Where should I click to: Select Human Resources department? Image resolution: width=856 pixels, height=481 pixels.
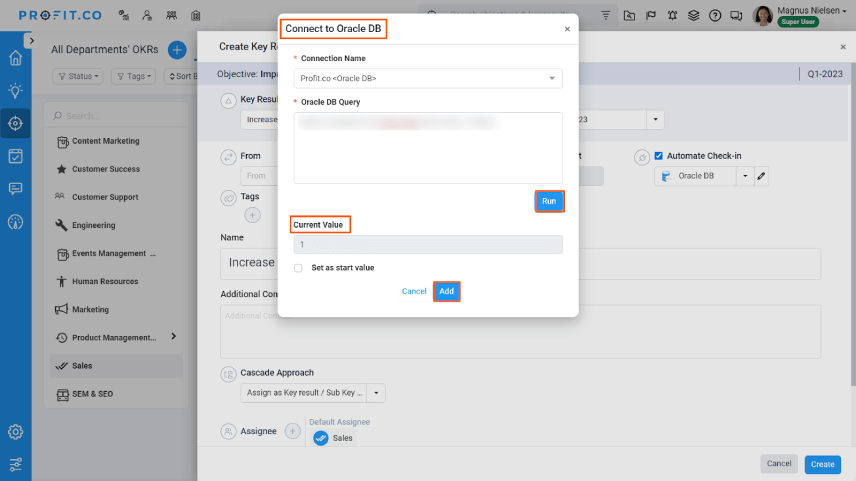116,281
